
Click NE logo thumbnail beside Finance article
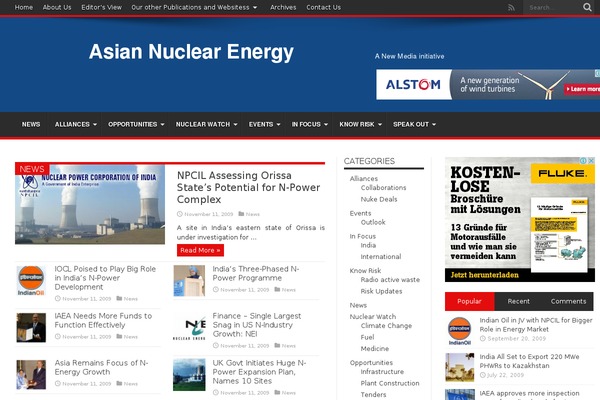[x=189, y=328]
